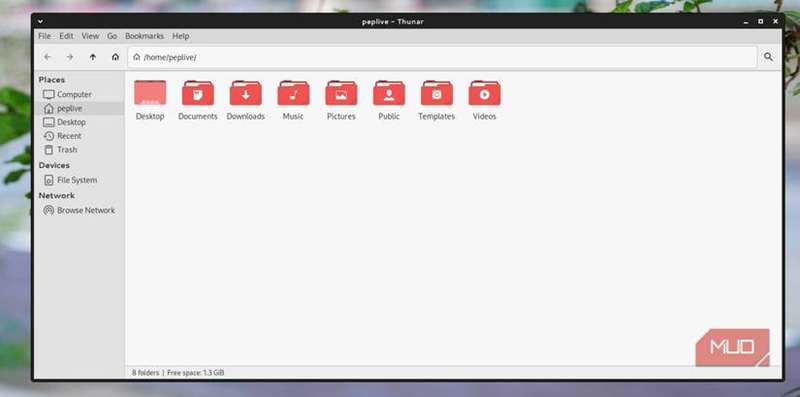Open the File menu

point(44,36)
